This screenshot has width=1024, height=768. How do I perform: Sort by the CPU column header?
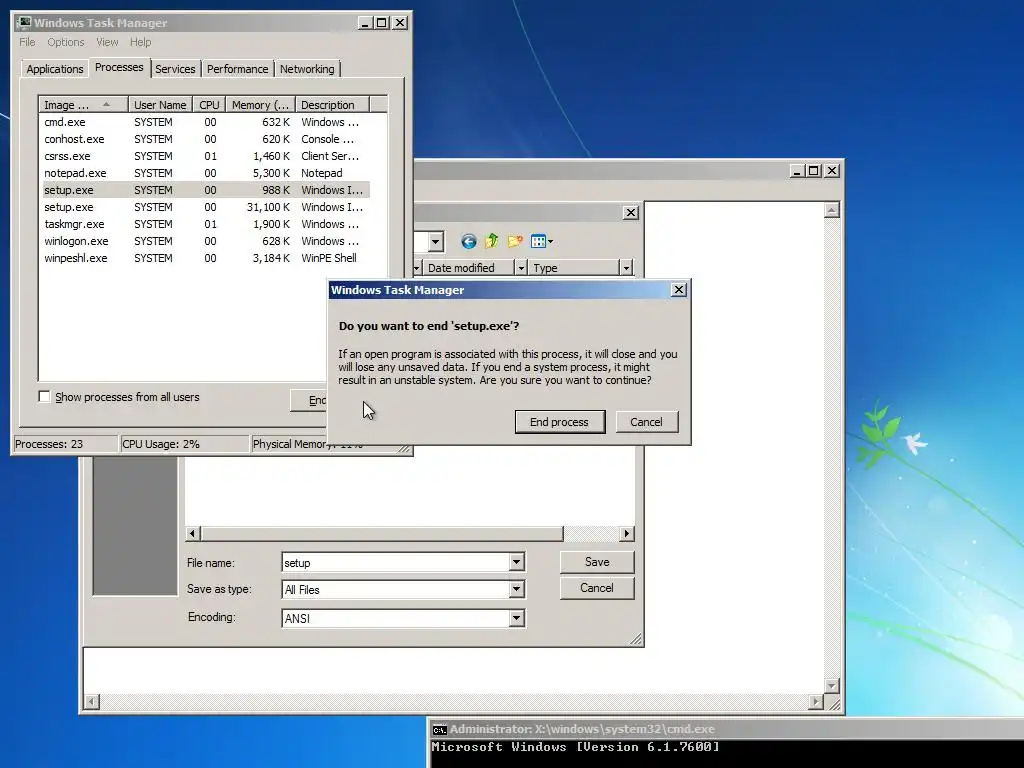[x=210, y=104]
